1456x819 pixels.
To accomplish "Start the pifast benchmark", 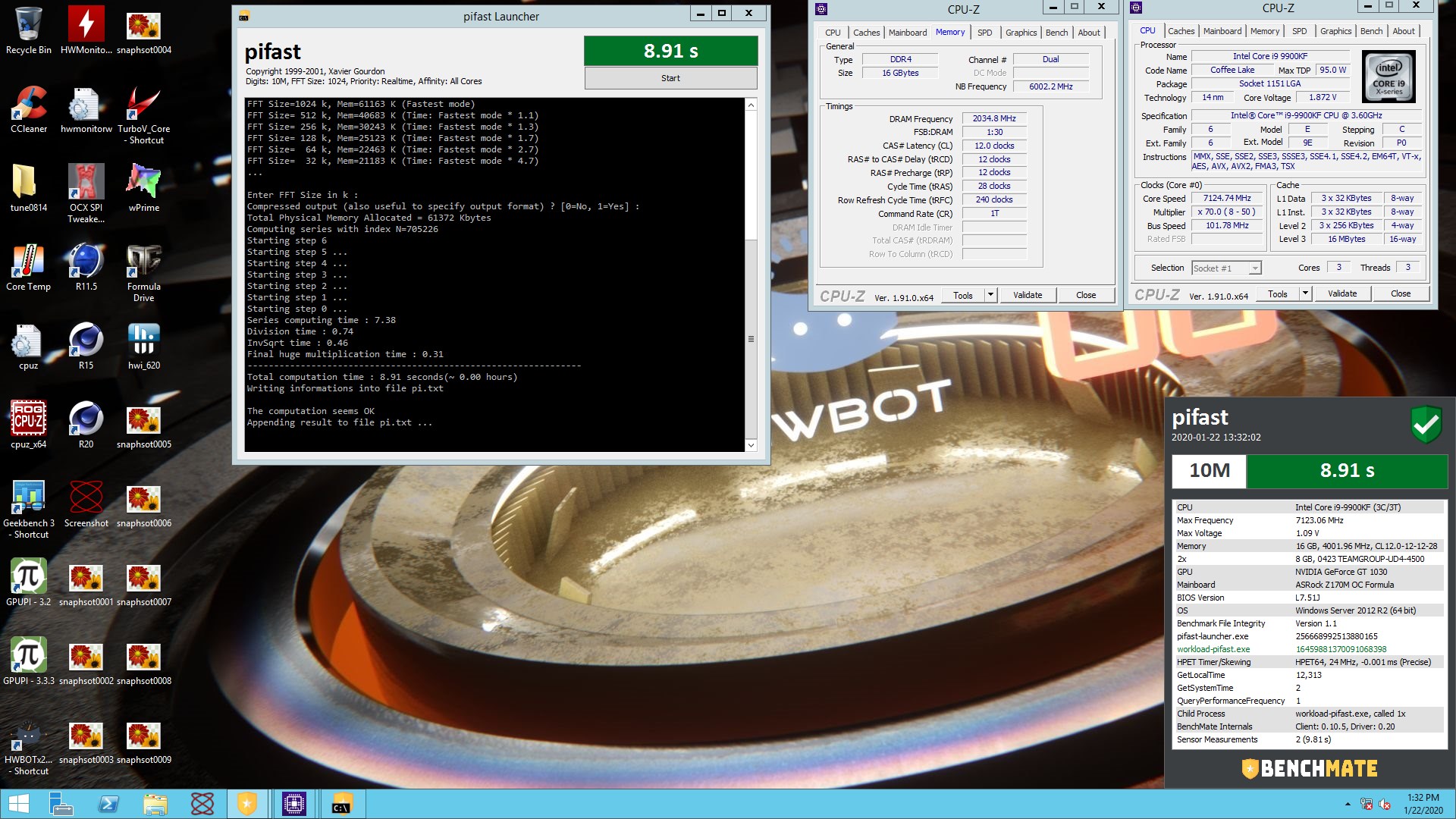I will (x=670, y=78).
